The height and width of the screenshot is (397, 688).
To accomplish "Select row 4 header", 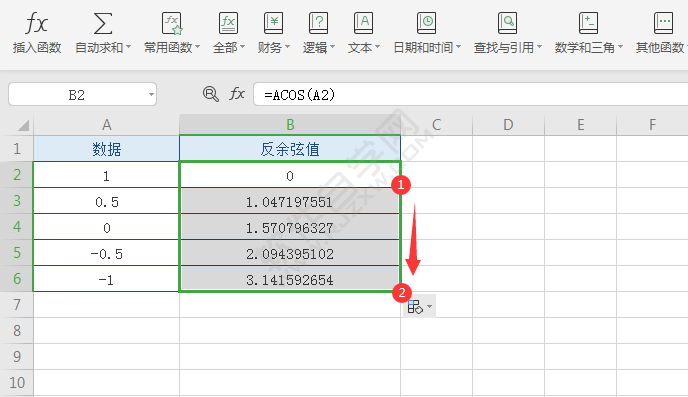I will click(17, 226).
